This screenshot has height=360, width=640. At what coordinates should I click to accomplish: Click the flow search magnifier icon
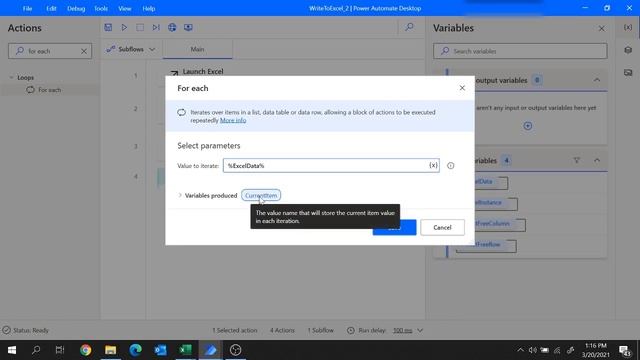[x=409, y=27]
